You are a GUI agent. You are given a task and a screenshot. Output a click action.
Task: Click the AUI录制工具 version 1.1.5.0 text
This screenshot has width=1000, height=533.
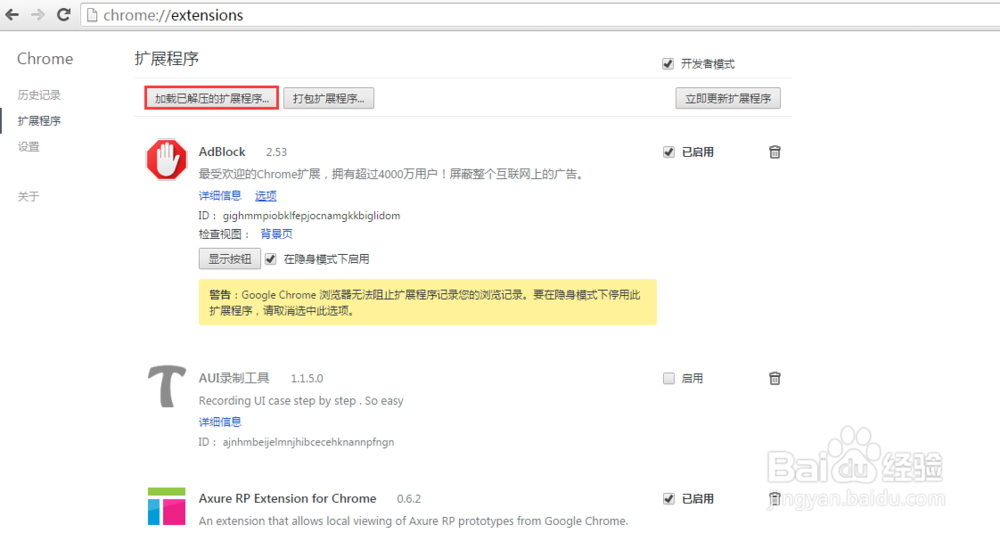tap(307, 379)
